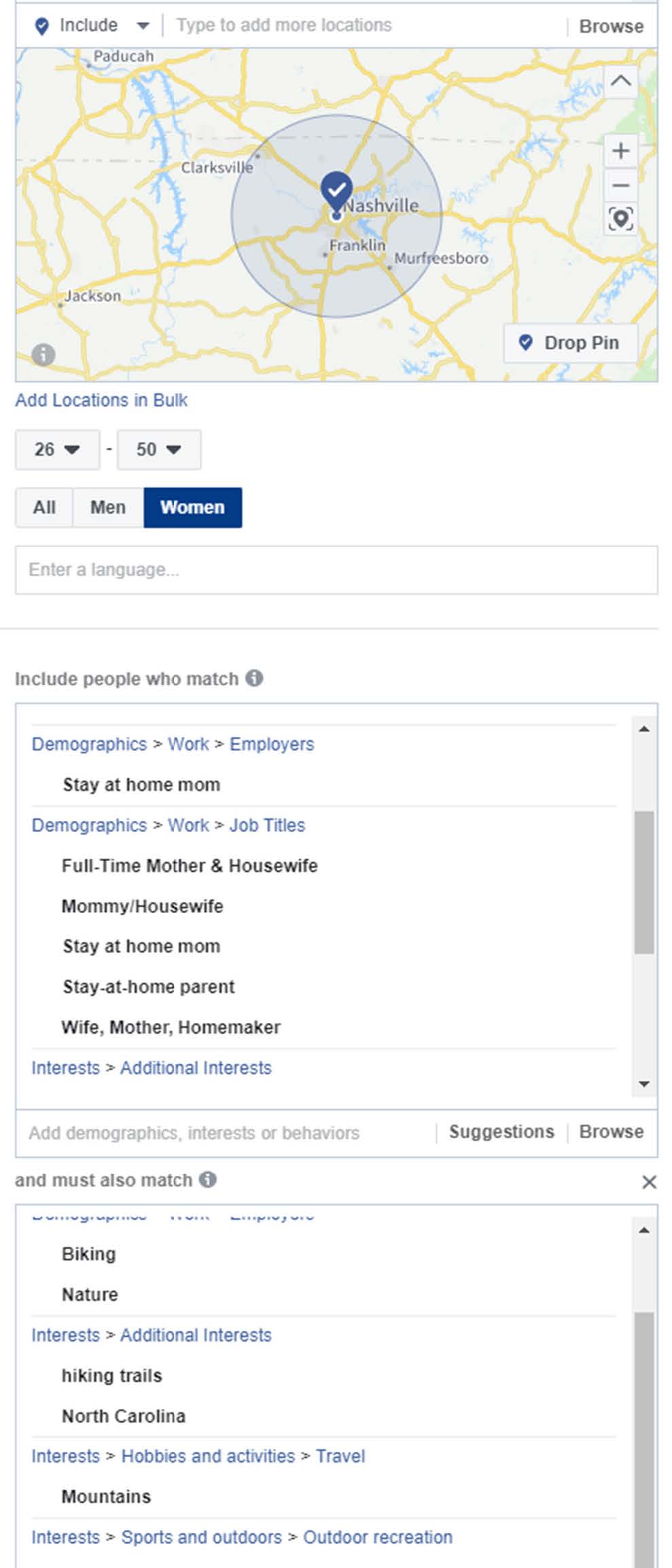Viewport: 672px width, 1568px height.
Task: Collapse the map with the chevron
Action: [620, 82]
